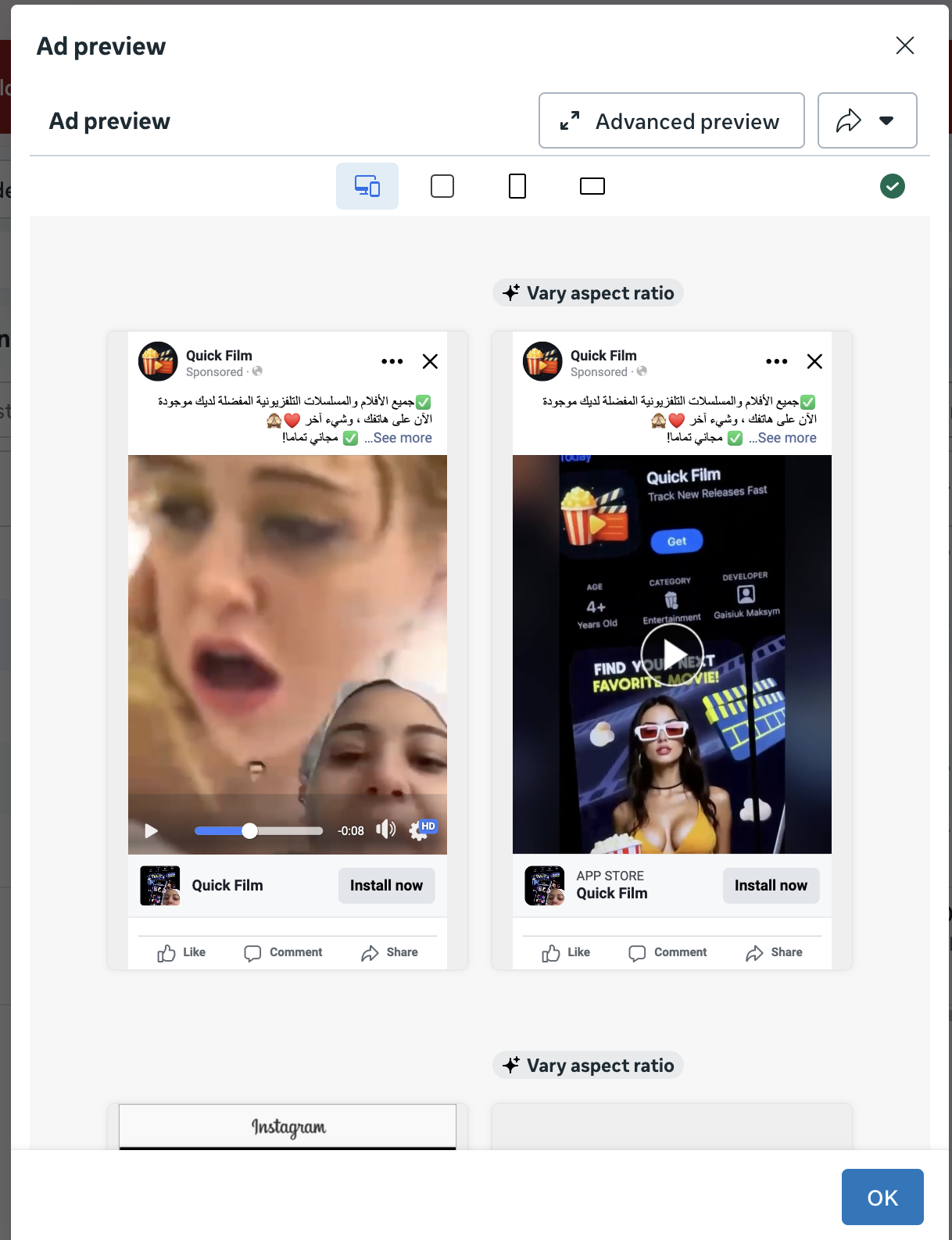The image size is (952, 1240).
Task: Click Install now on right ad
Action: pyautogui.click(x=771, y=885)
